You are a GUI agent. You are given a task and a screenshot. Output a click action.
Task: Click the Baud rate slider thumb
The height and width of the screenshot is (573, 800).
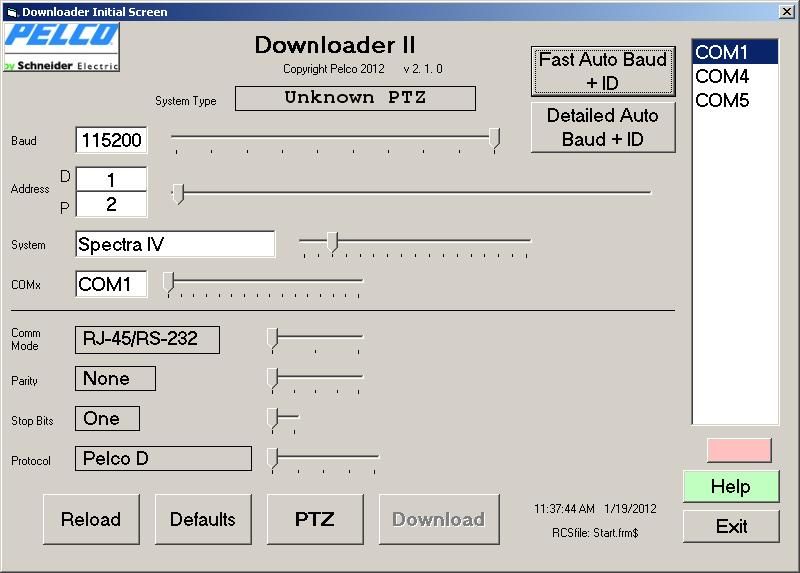[494, 138]
